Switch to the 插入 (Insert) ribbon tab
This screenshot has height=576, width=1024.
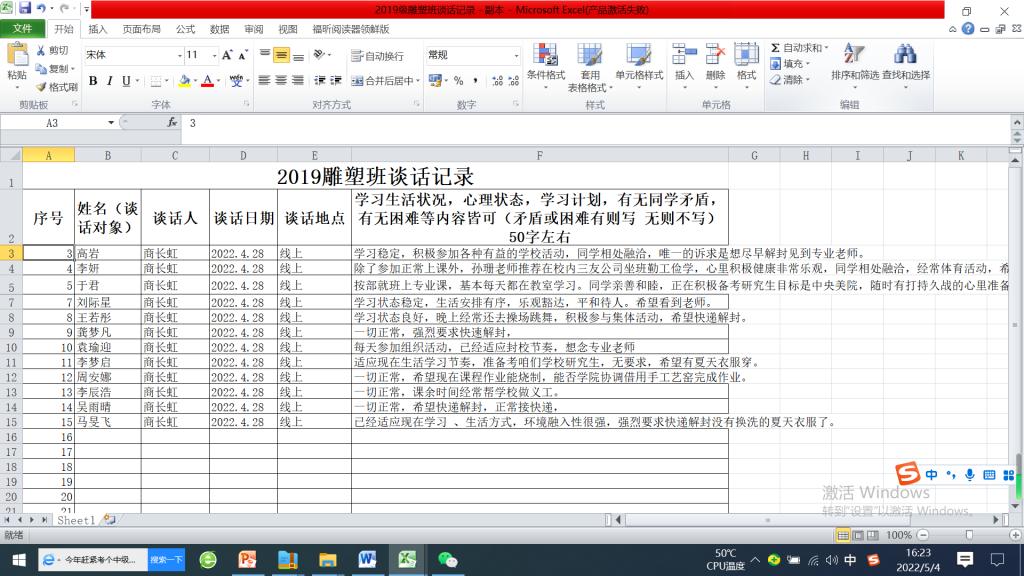(x=98, y=30)
